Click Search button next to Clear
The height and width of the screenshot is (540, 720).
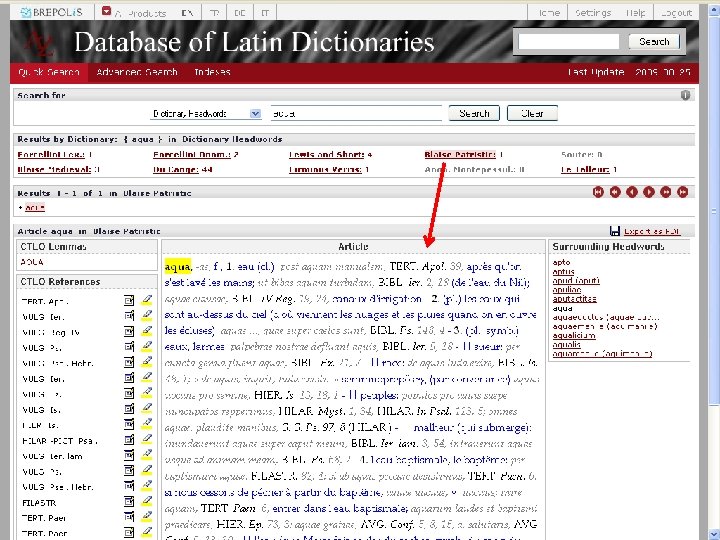(x=474, y=113)
